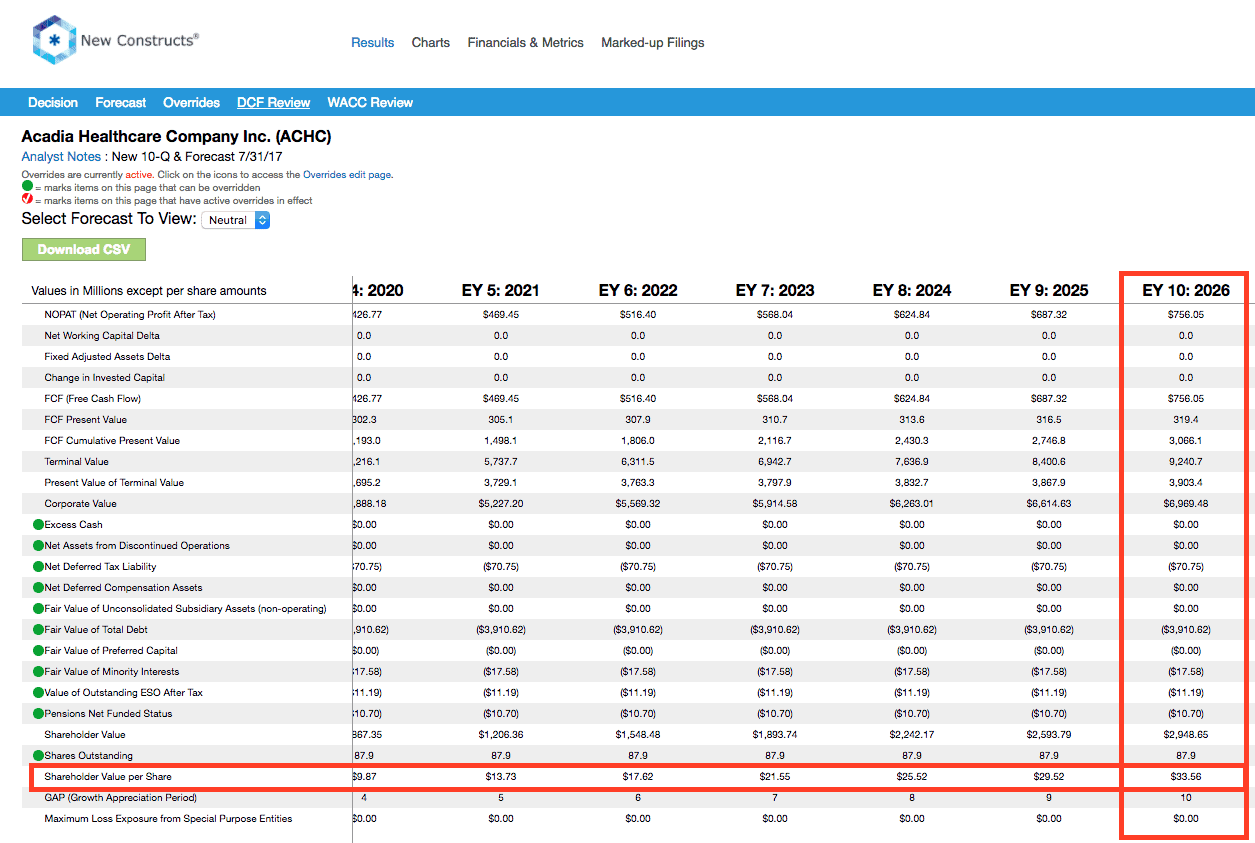Click the Corporate Value row label
The width and height of the screenshot is (1255, 843).
pyautogui.click(x=80, y=504)
